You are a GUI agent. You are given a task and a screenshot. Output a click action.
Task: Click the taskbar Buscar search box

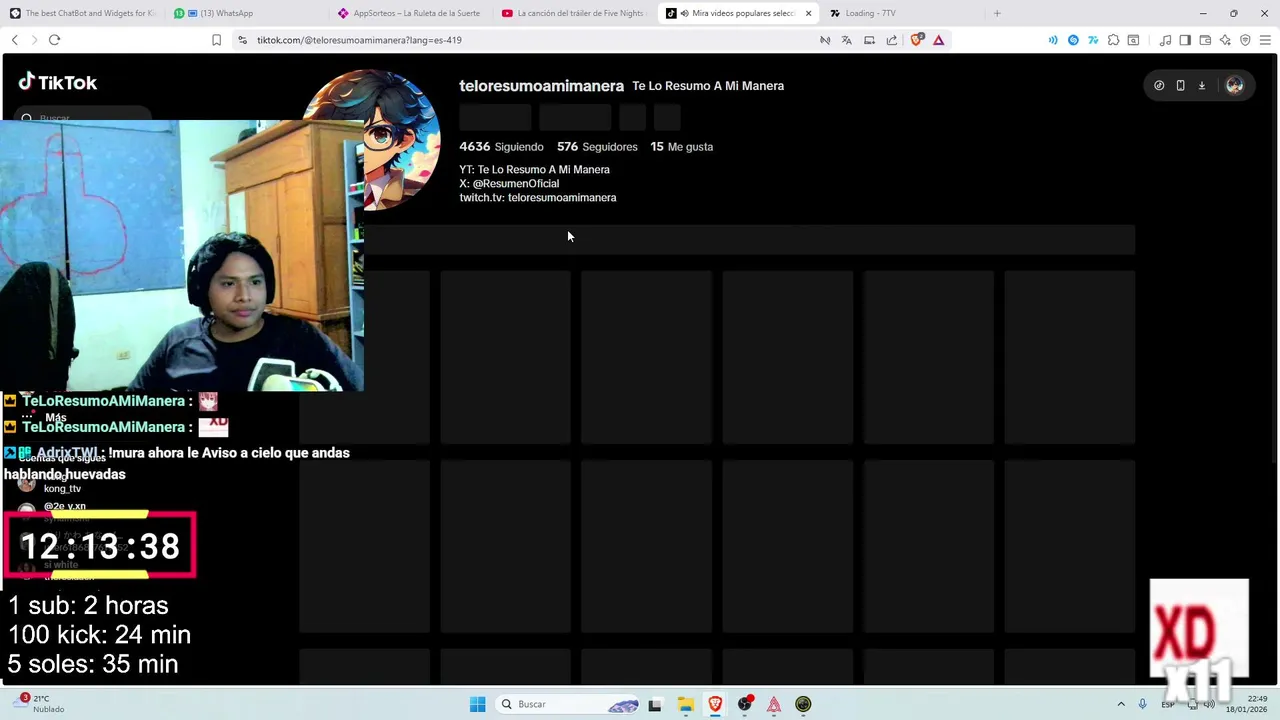click(x=569, y=704)
